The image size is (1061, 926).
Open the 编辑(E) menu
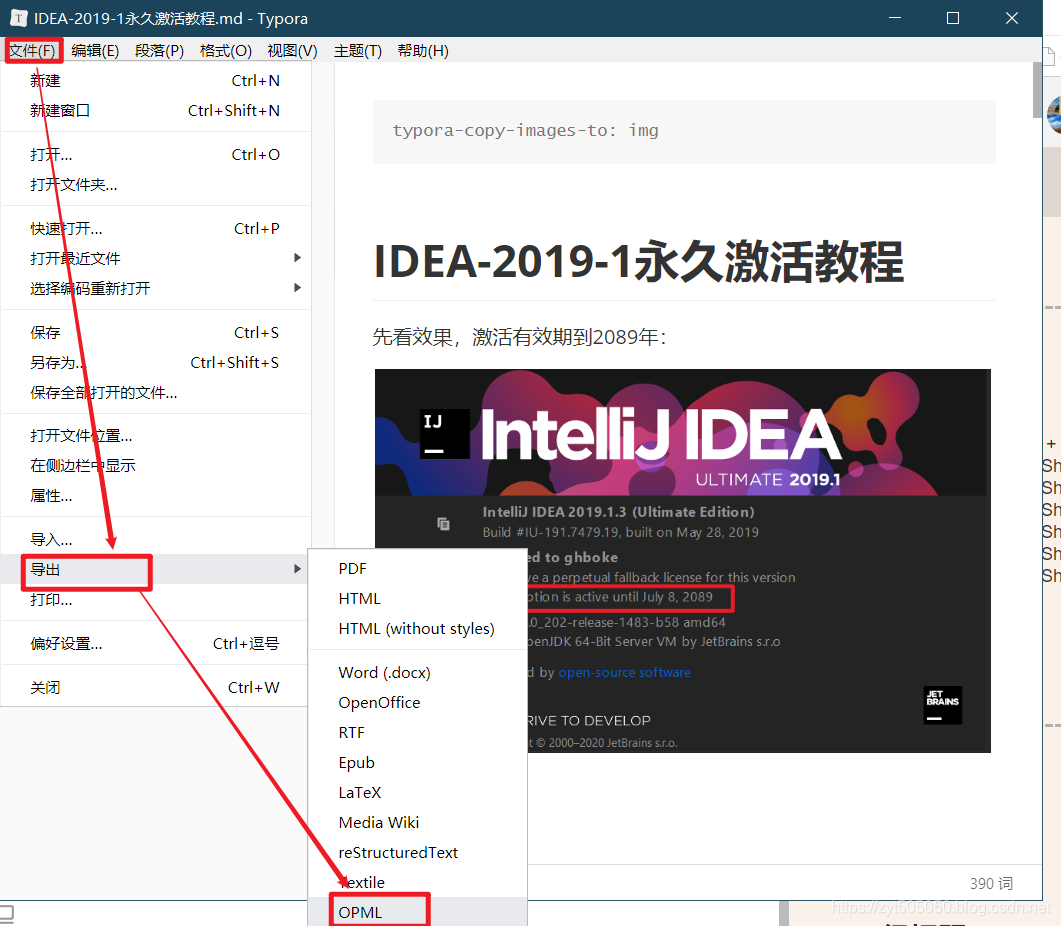click(x=95, y=51)
